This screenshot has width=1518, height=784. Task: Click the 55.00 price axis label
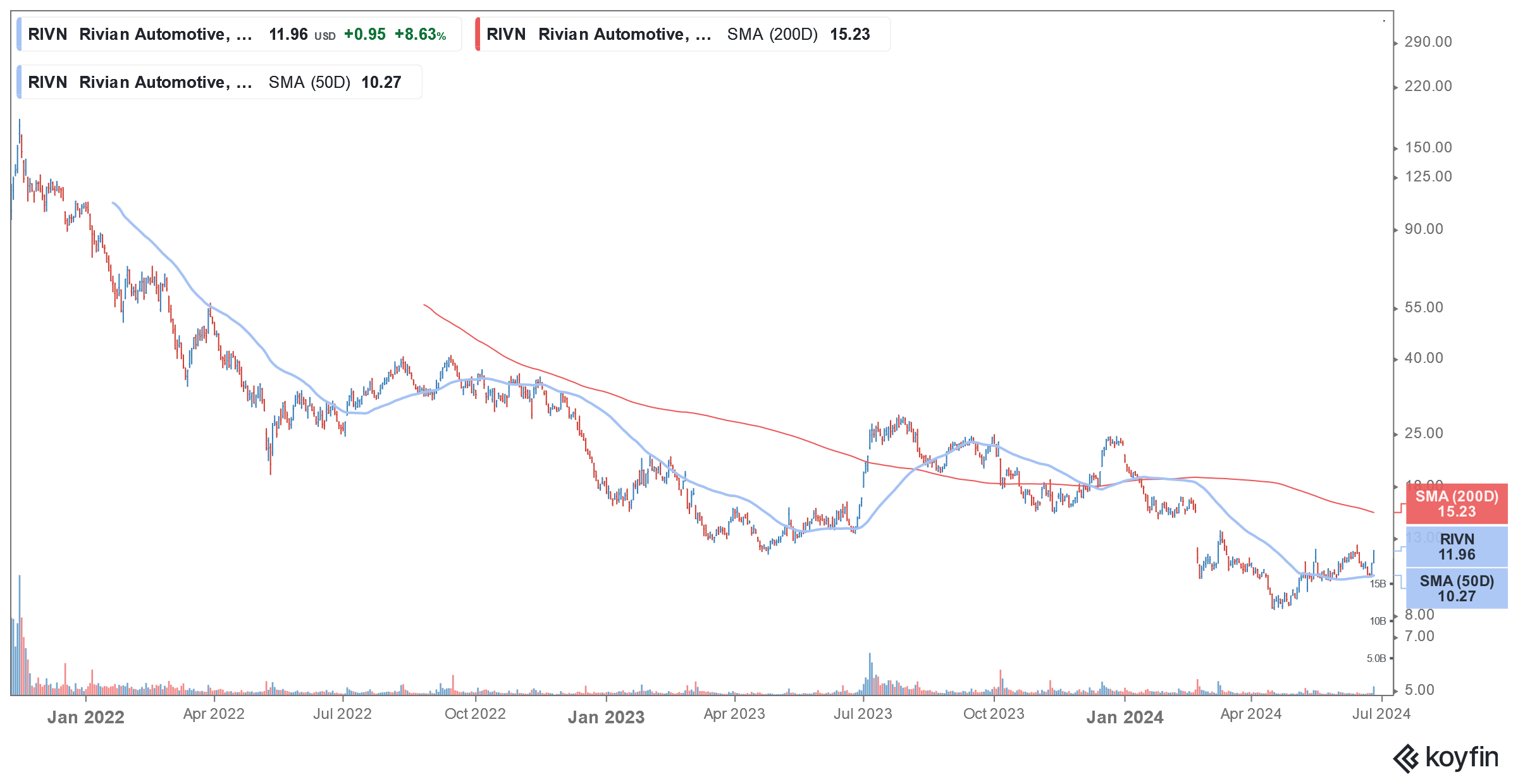pos(1424,307)
